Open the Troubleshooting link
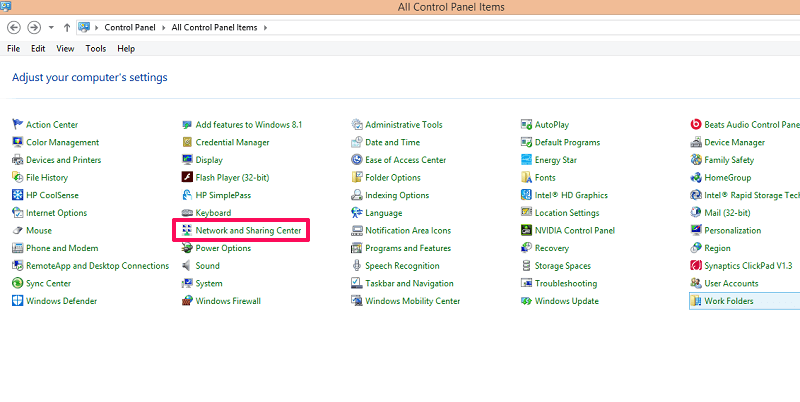The width and height of the screenshot is (800, 402). coord(566,283)
